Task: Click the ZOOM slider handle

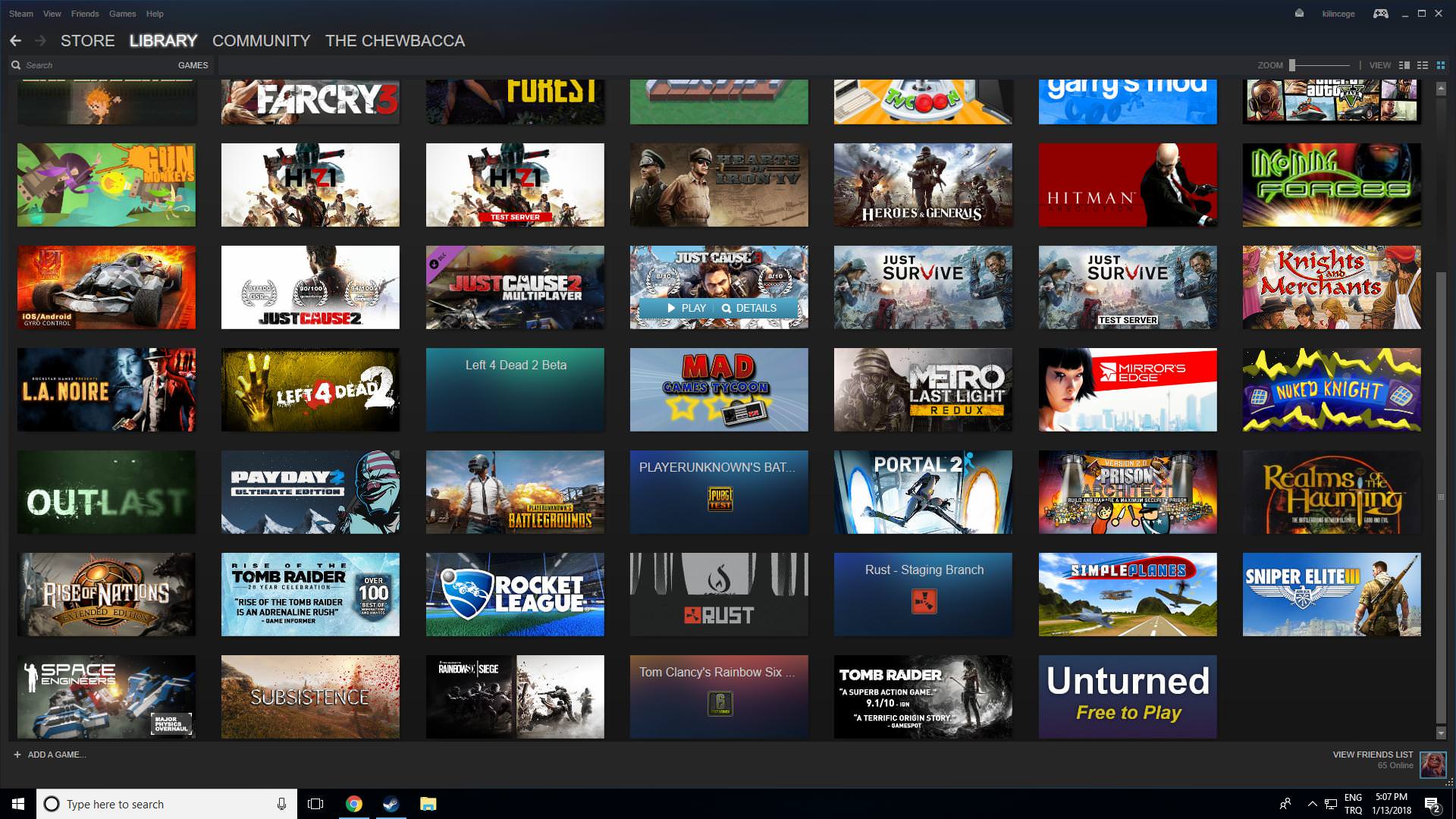Action: [x=1292, y=65]
